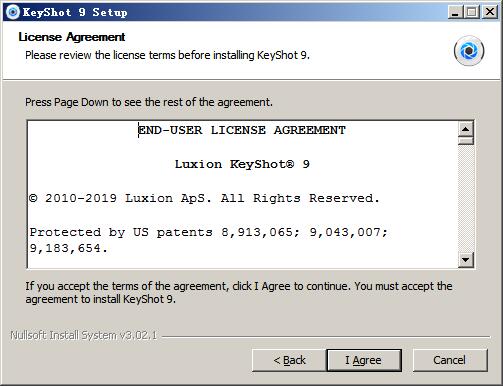Maximize the KeyShot 9 Setup window
503x386 pixels.
(471, 12)
